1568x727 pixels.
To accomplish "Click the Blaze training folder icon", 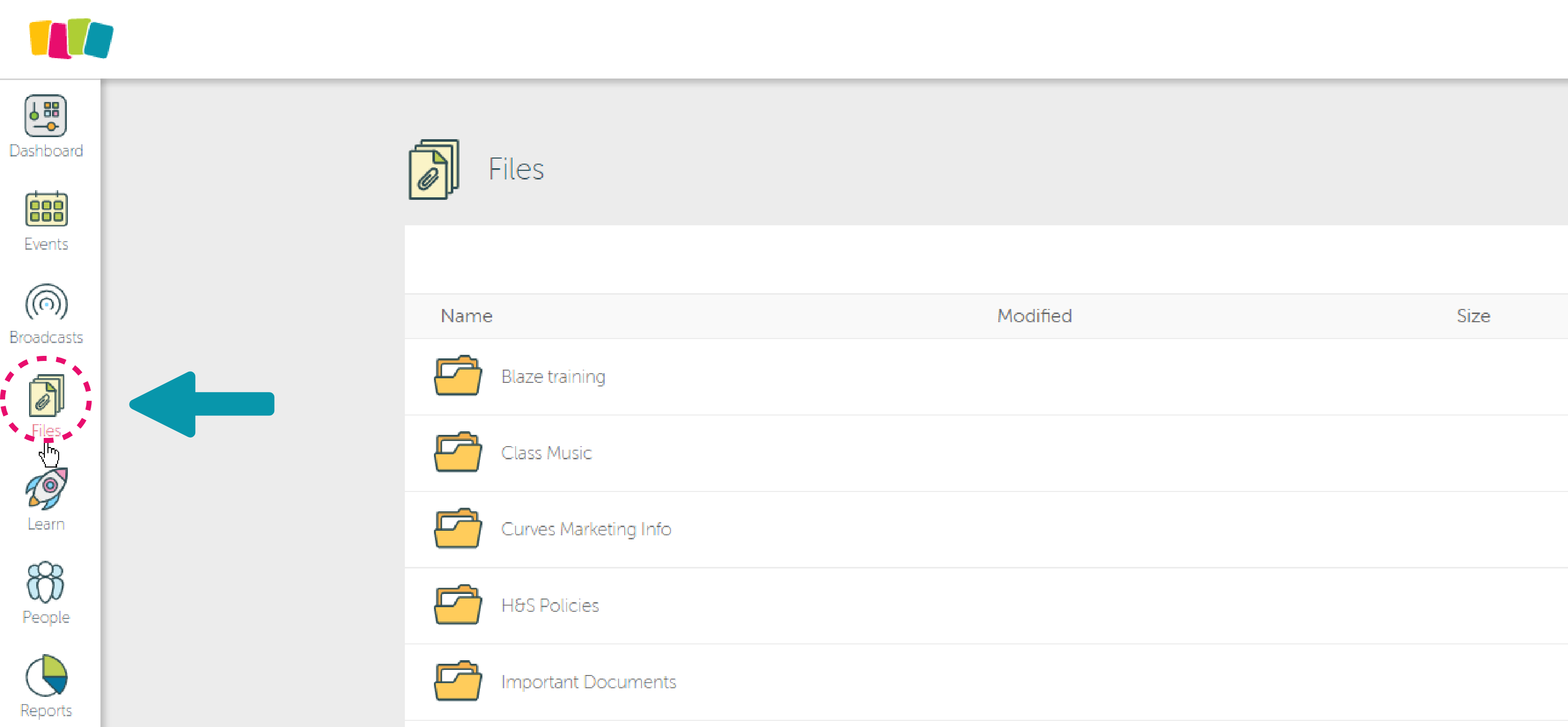I will tap(458, 375).
